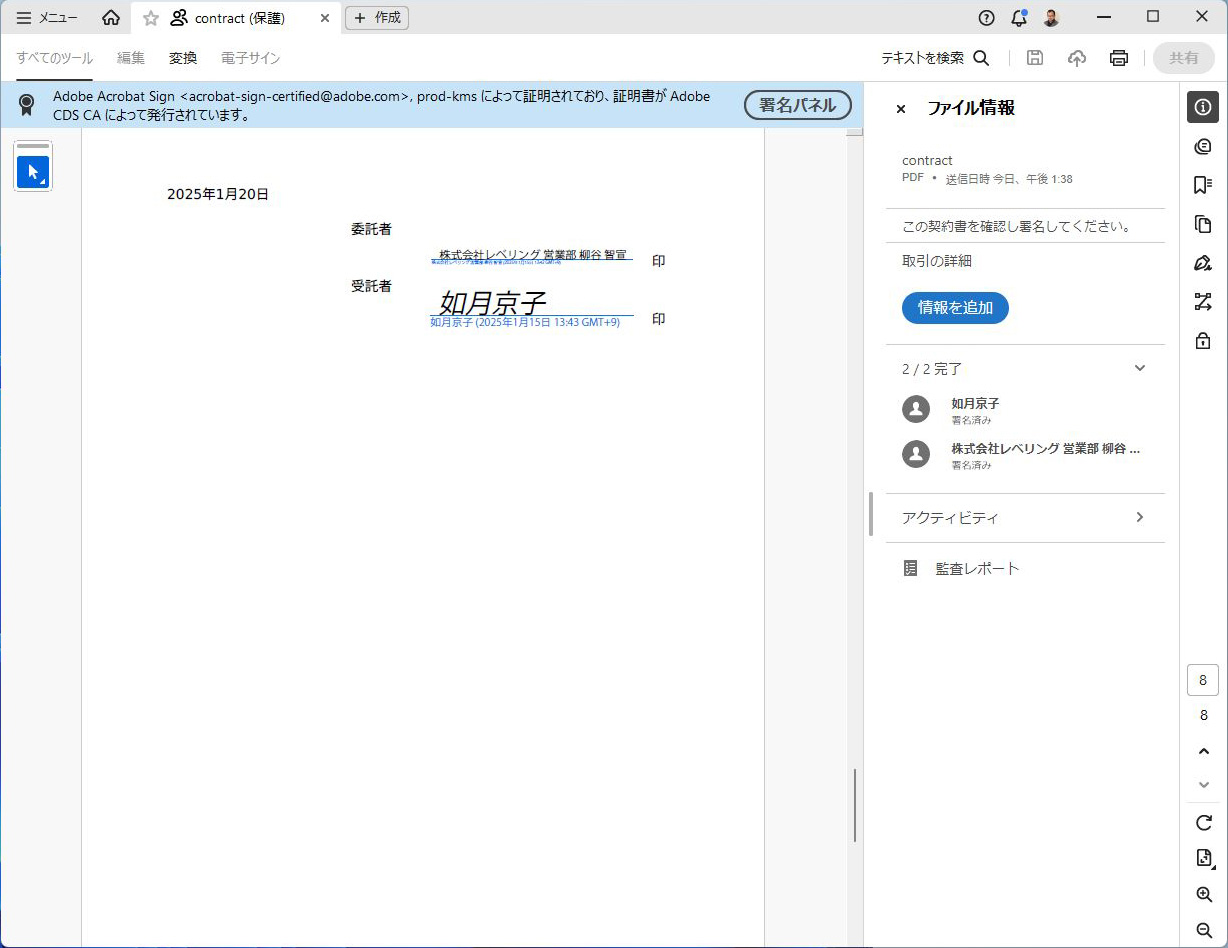Click the 情報を追加 button

tap(955, 308)
